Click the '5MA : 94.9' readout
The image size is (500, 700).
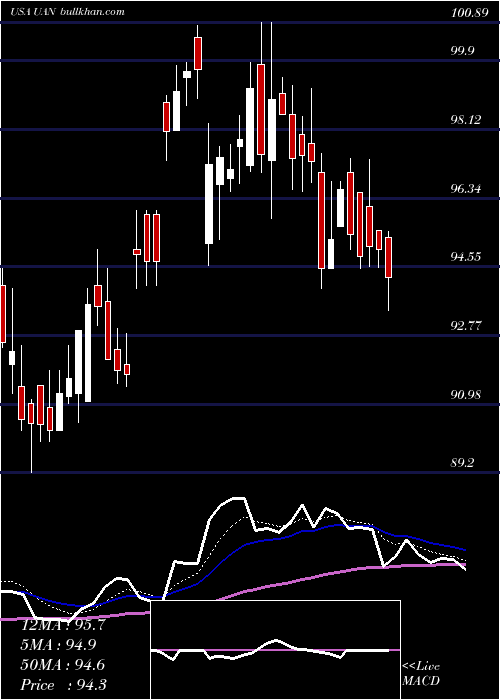tap(58, 645)
